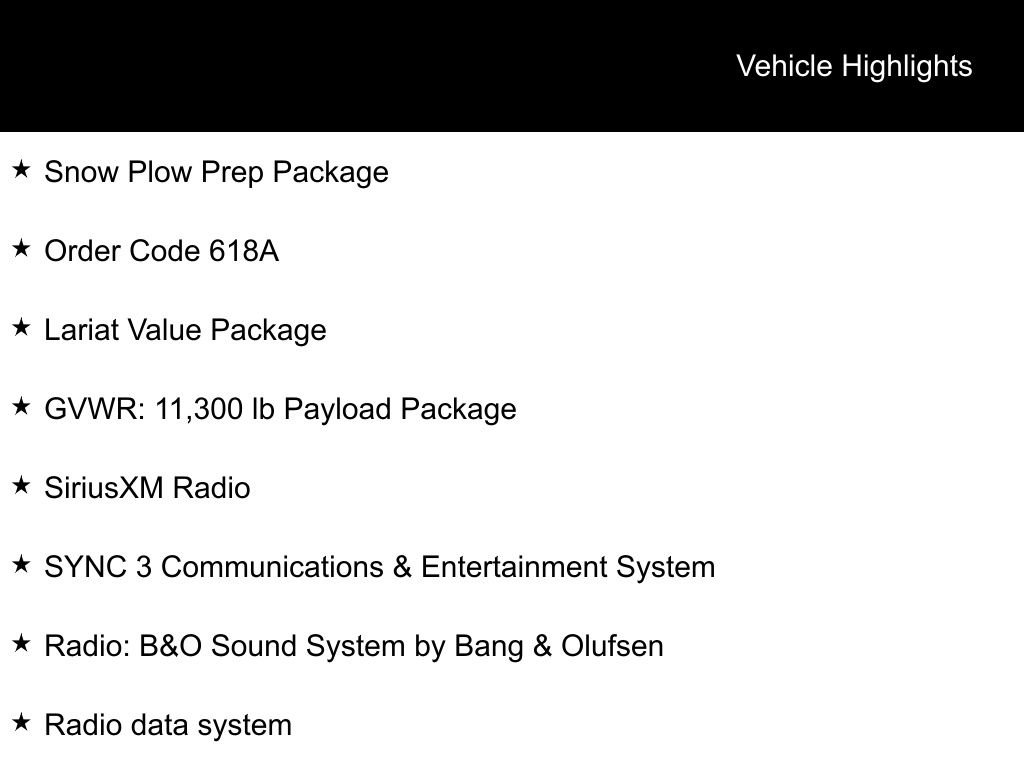This screenshot has width=1024, height=768.
Task: Click the Order Code 618A line
Action: pyautogui.click(x=161, y=251)
